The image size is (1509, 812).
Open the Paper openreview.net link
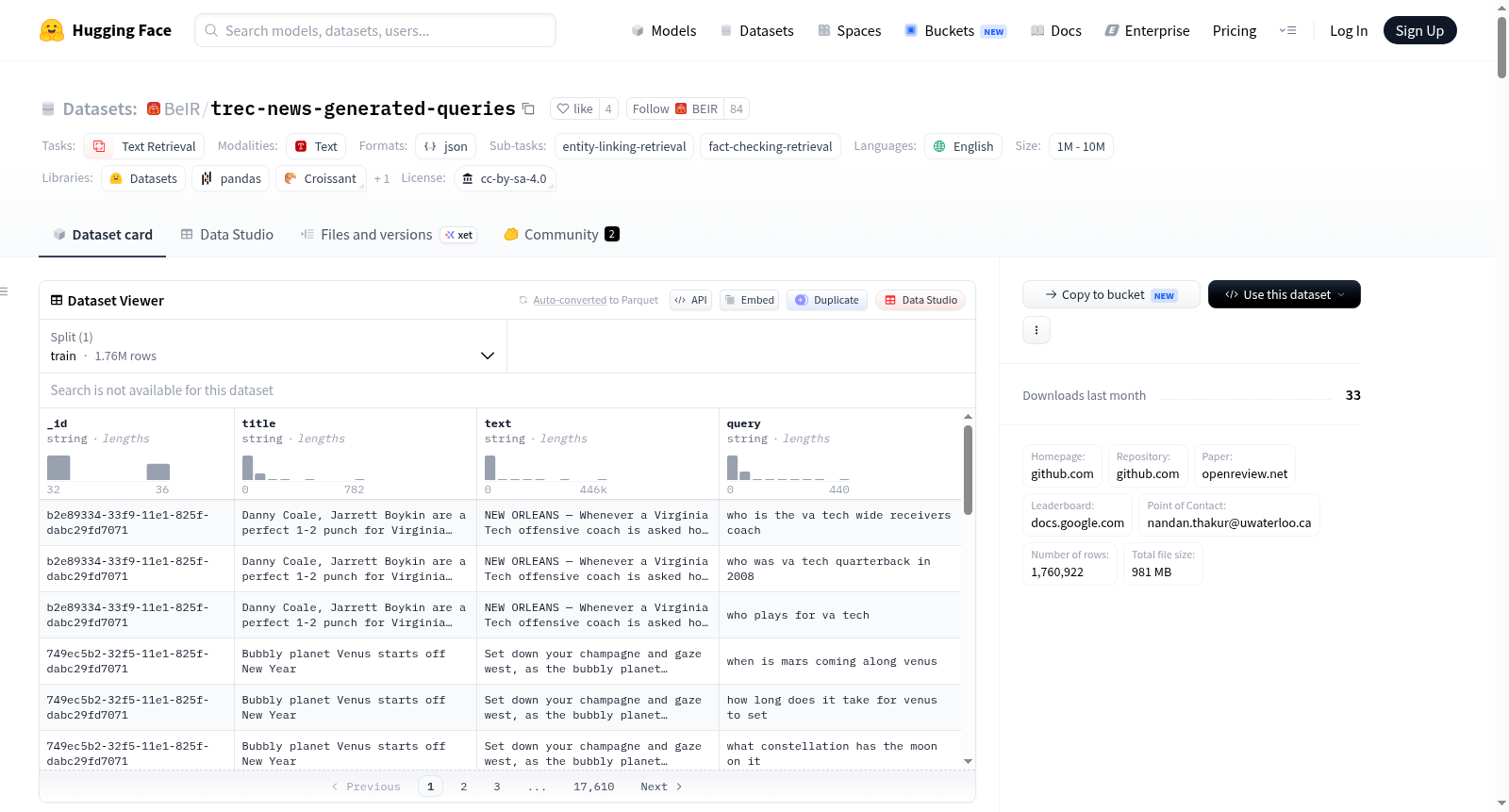point(1244,466)
